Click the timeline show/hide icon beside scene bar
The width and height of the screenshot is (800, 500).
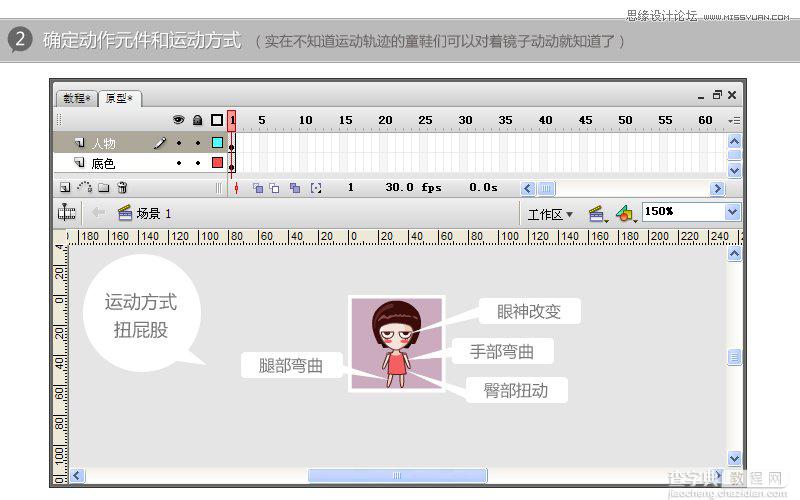(x=66, y=212)
